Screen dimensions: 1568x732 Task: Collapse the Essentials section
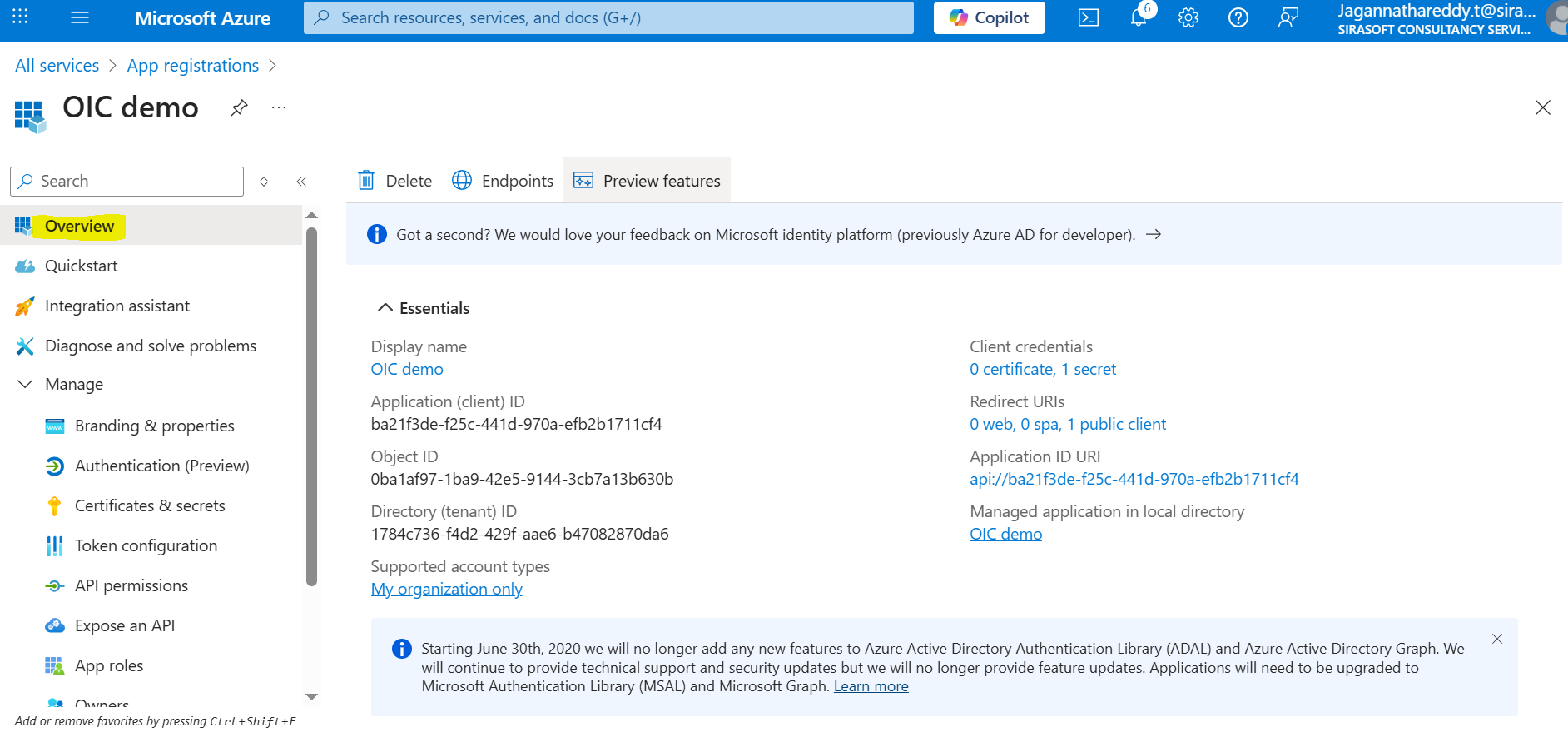pos(385,308)
